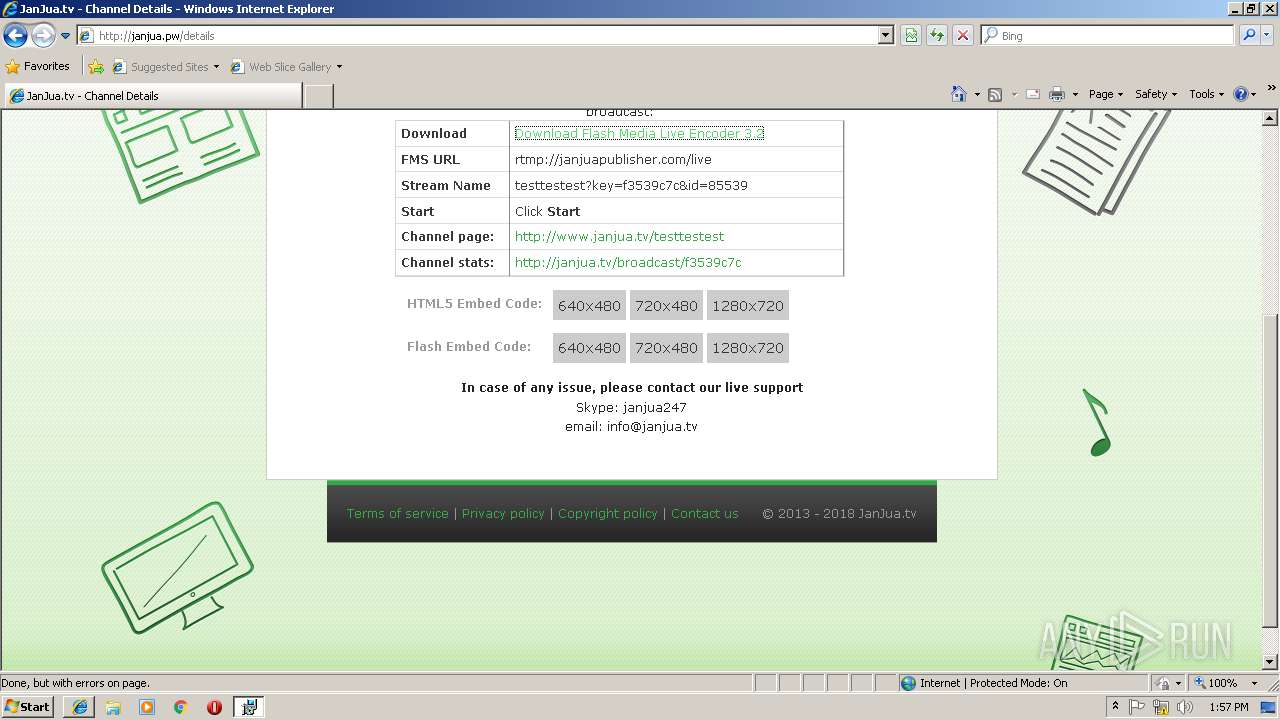Click the FMS URL value rtmp://janjuapublisher.com/live
The height and width of the screenshot is (720, 1280).
tap(613, 159)
